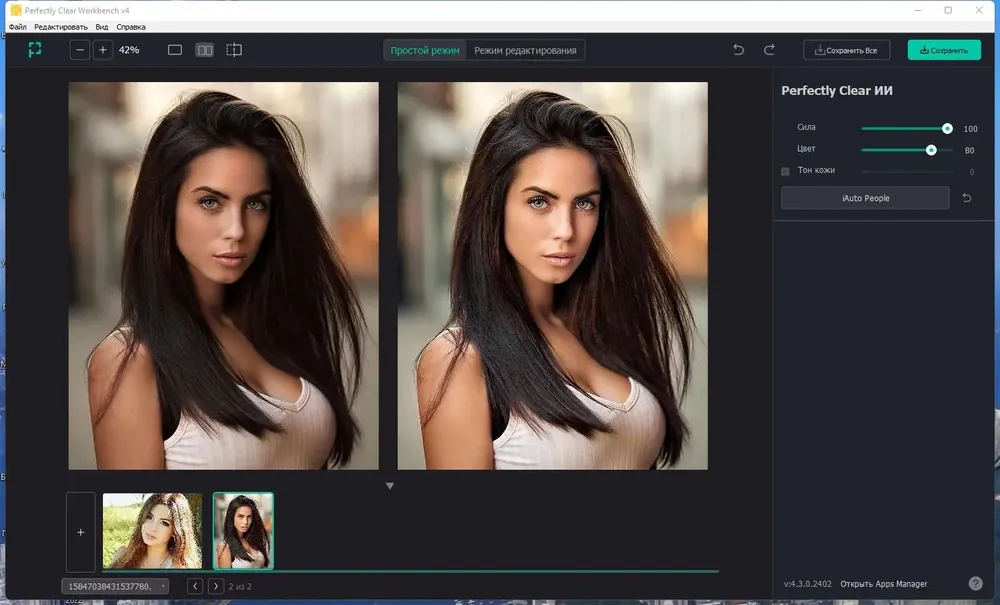Select the split compare view icon
Screen dimensions: 1000x605
(234, 50)
